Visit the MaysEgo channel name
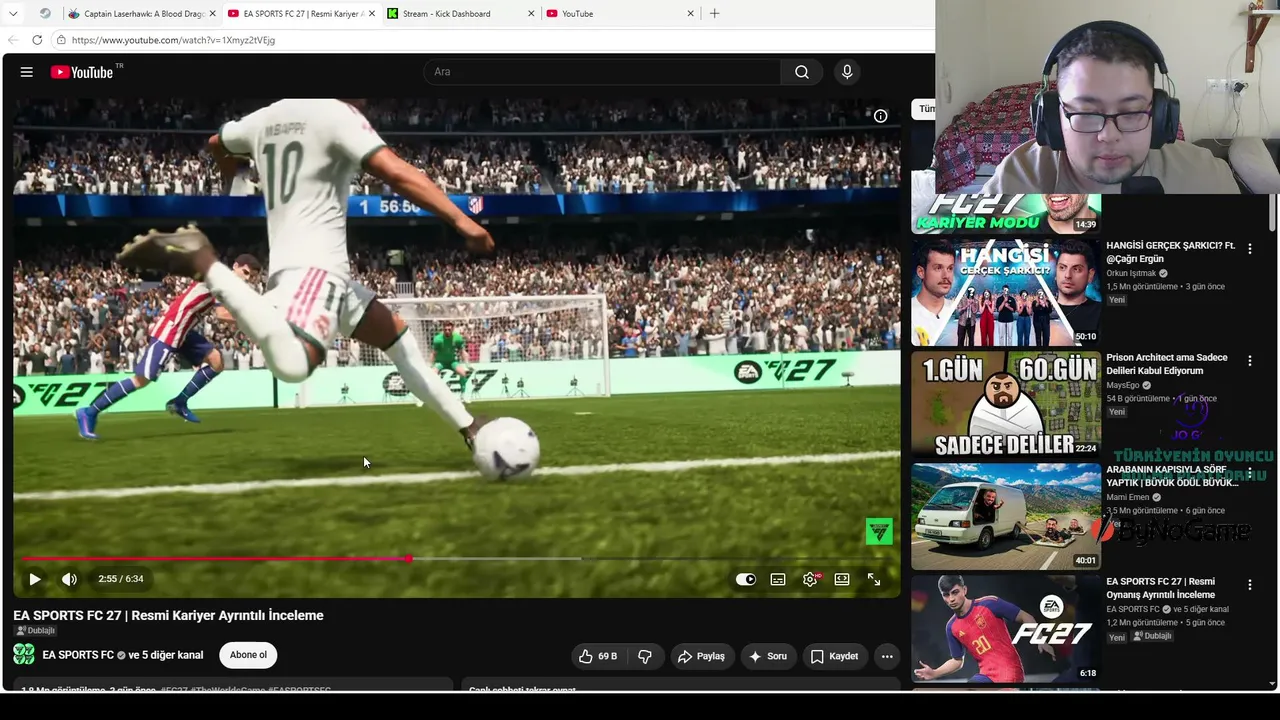The height and width of the screenshot is (720, 1280). [1123, 385]
